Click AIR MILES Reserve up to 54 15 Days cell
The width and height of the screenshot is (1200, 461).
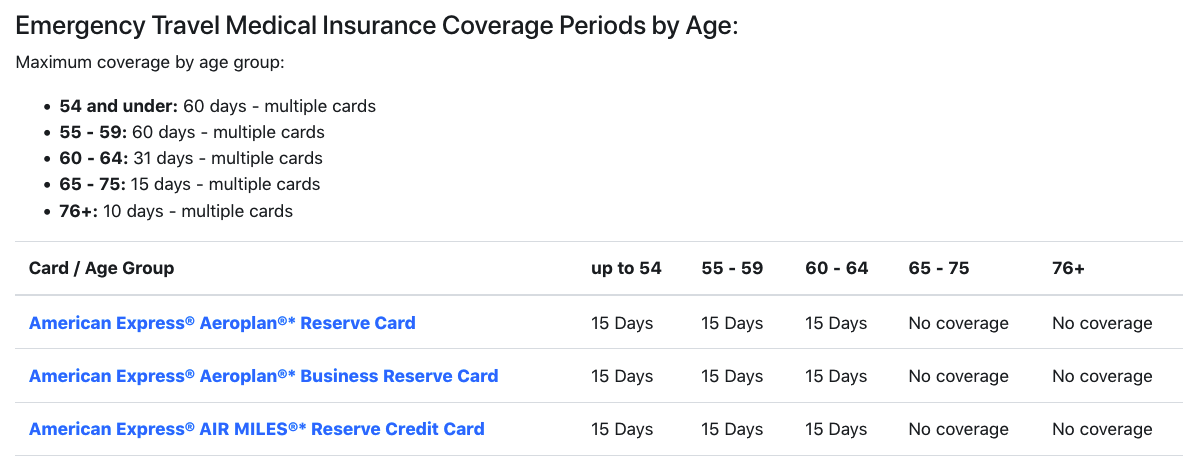622,429
